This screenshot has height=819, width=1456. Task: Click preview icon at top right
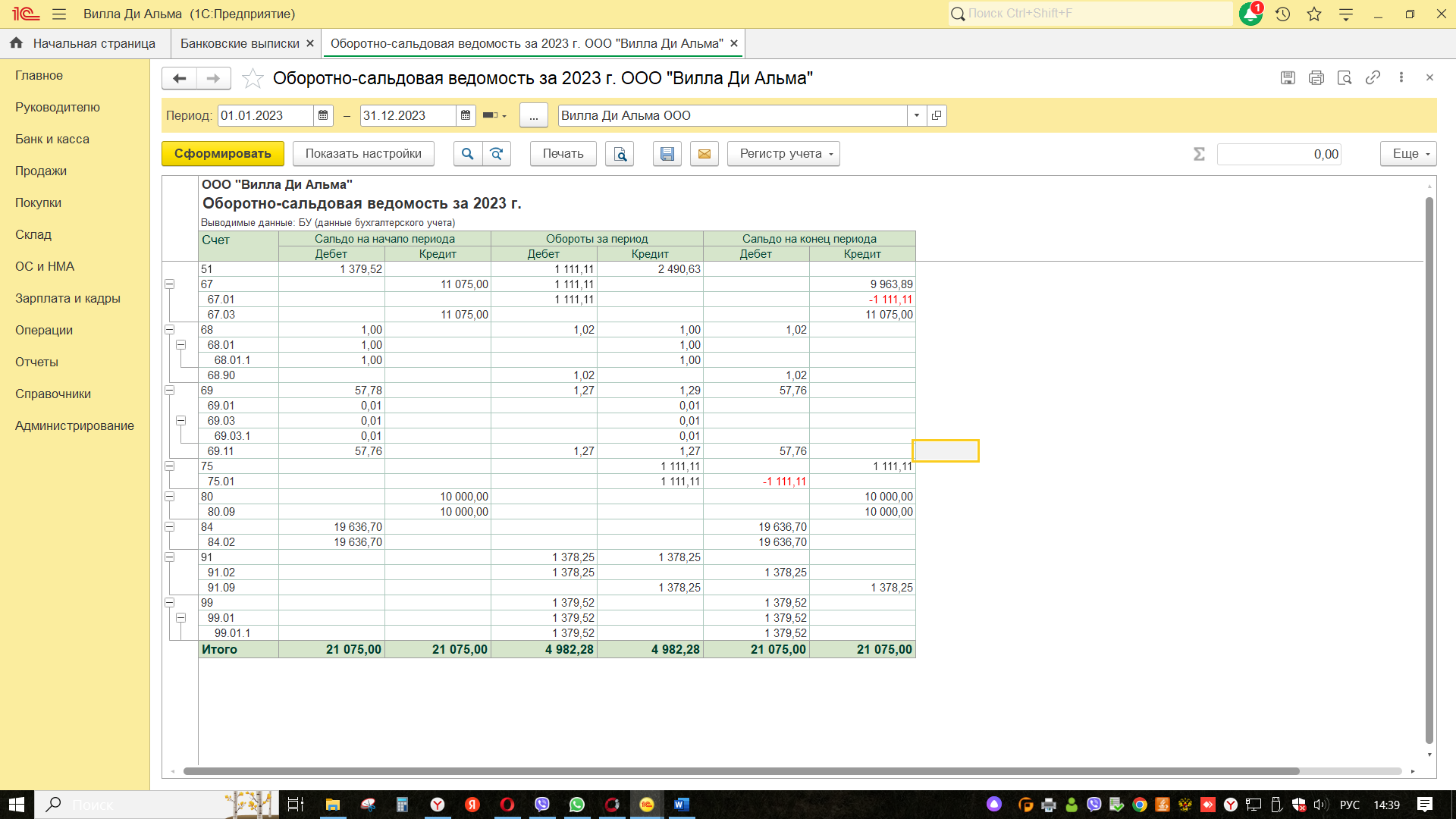[1345, 77]
